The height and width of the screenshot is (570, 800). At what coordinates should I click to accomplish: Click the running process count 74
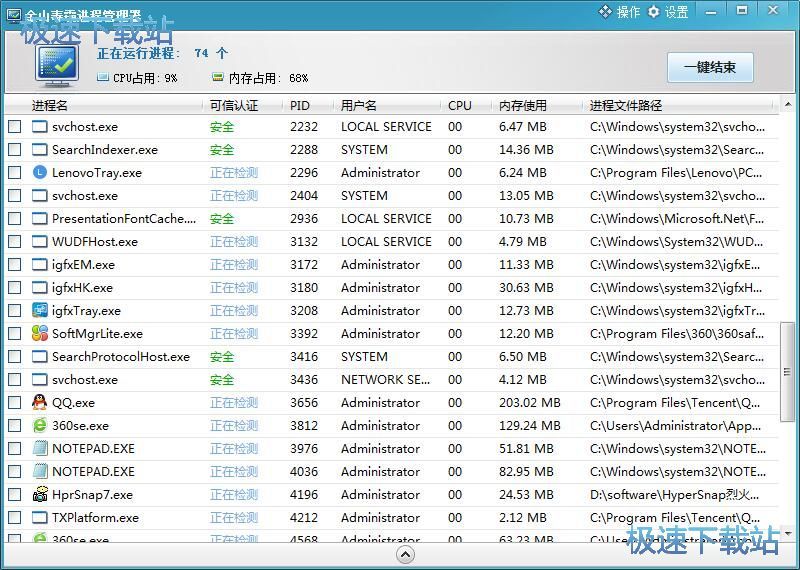pos(202,53)
